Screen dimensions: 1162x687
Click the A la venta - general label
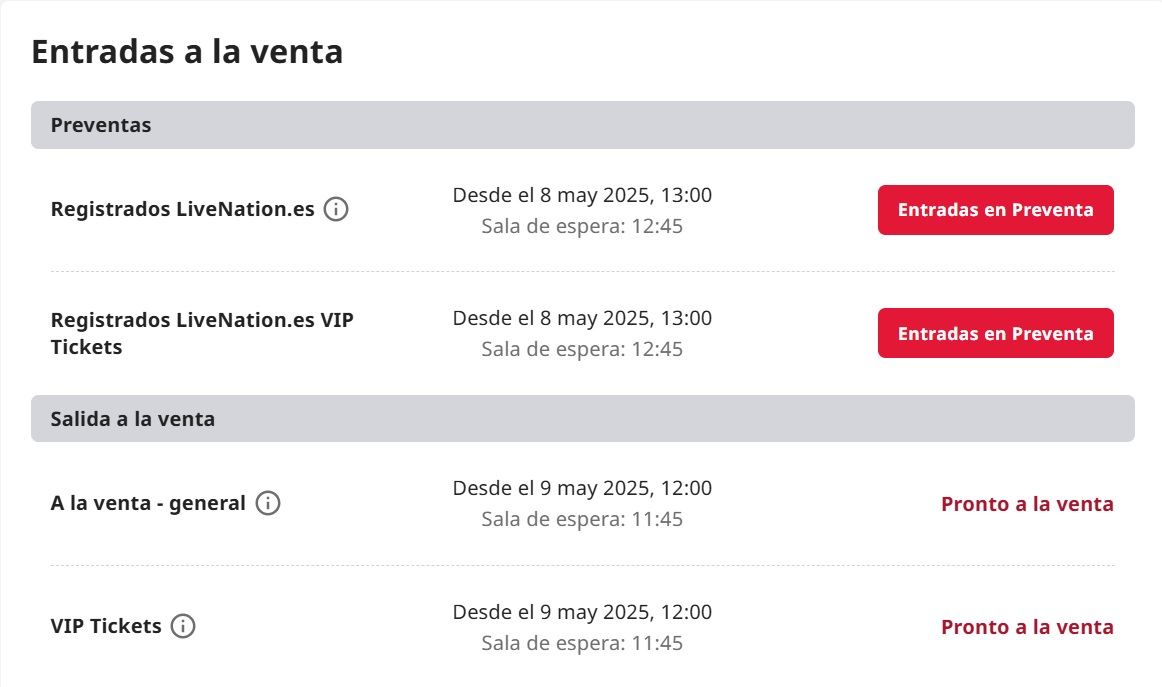[x=147, y=503]
